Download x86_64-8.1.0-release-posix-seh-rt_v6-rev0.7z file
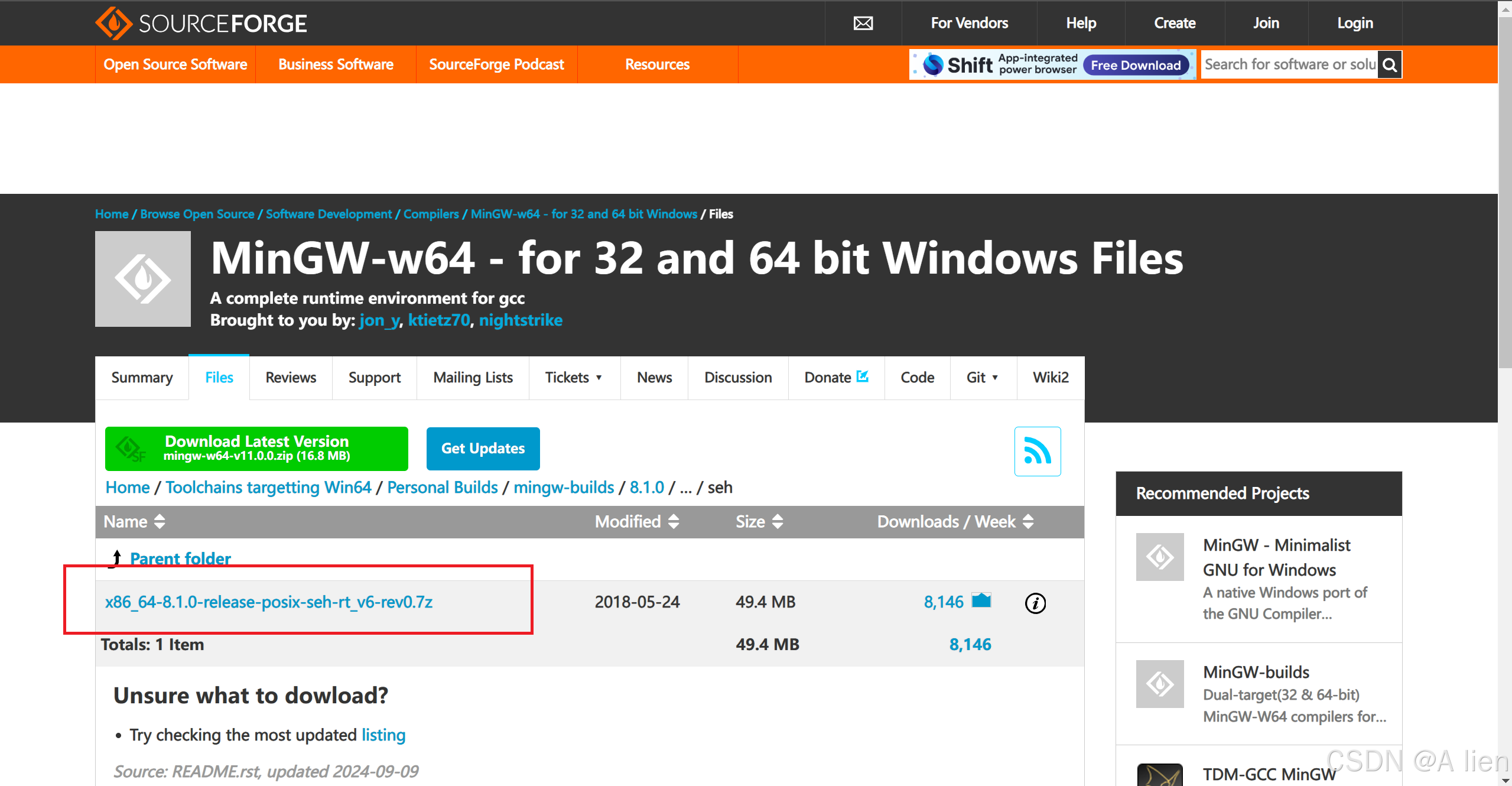The width and height of the screenshot is (1512, 786). 269,602
